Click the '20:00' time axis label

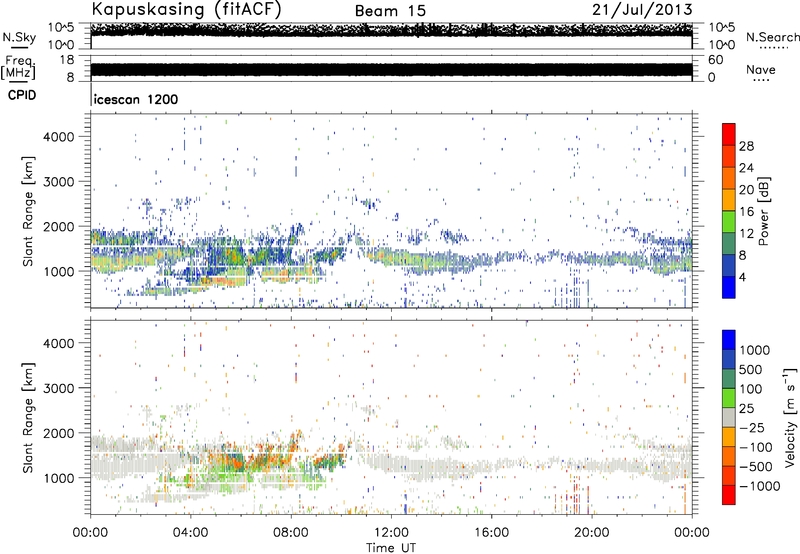click(x=591, y=533)
